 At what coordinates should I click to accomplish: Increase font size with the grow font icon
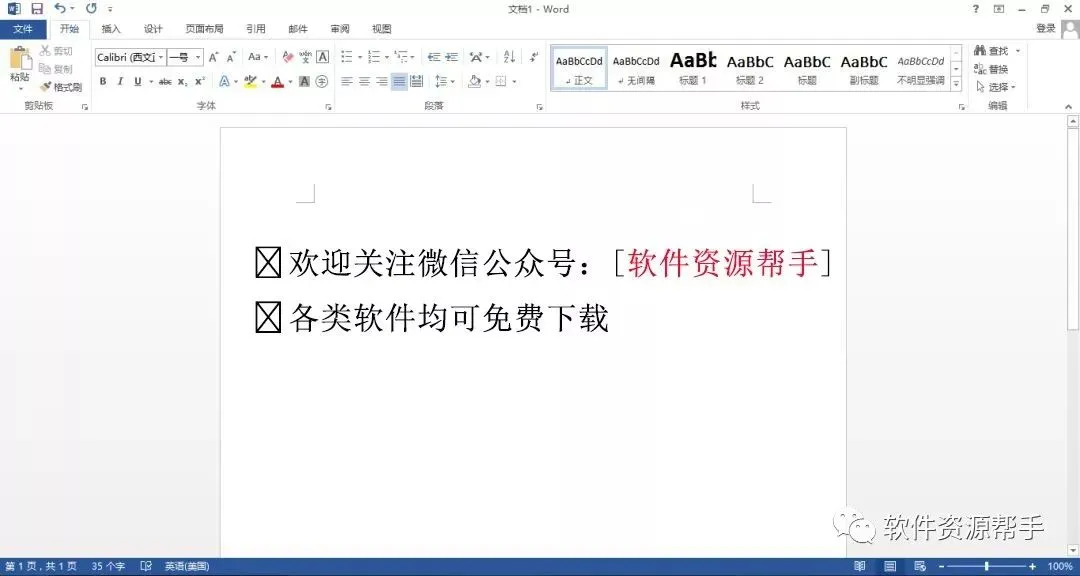214,57
